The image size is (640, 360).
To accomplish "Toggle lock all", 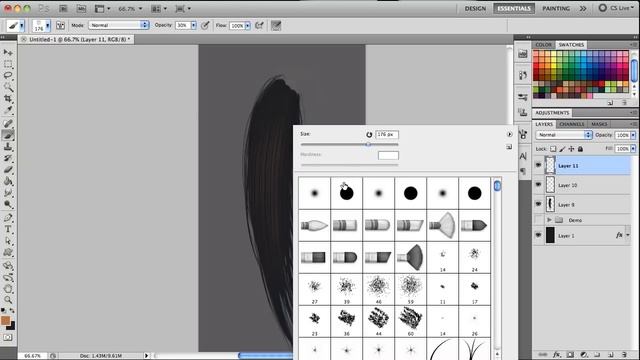I will click(x=580, y=149).
